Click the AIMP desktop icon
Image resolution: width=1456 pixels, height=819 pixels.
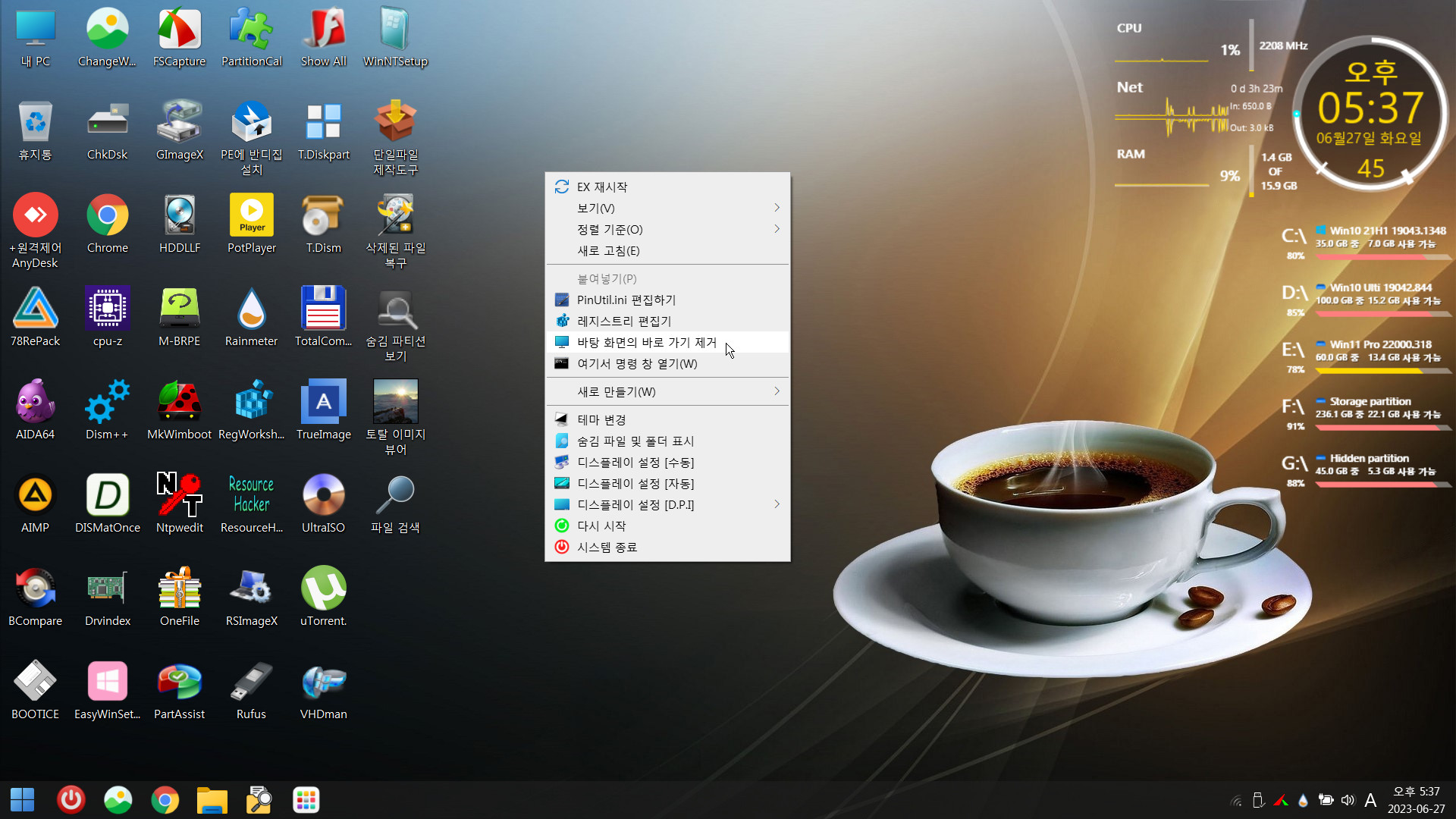point(35,504)
